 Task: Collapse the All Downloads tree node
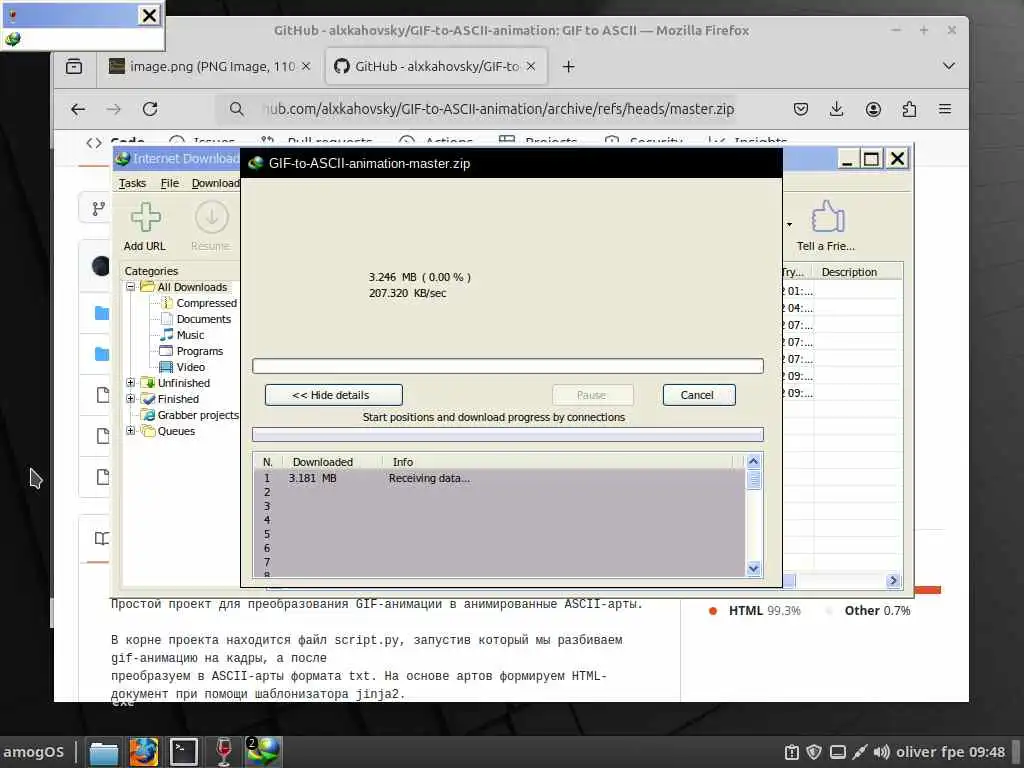(131, 287)
